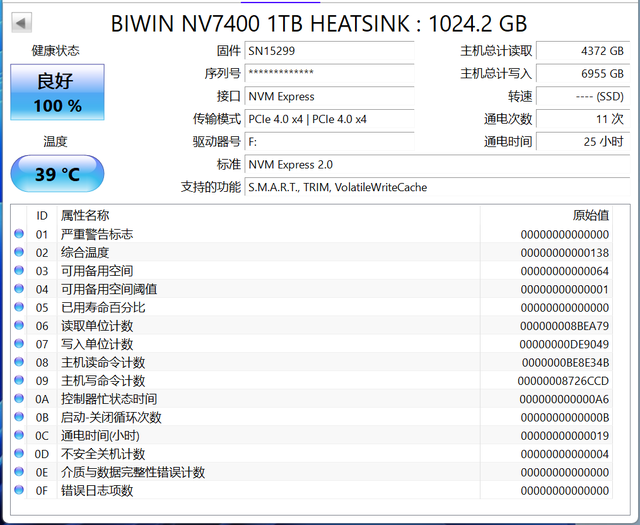Click the 良好 100 % health status button

(x=57, y=92)
